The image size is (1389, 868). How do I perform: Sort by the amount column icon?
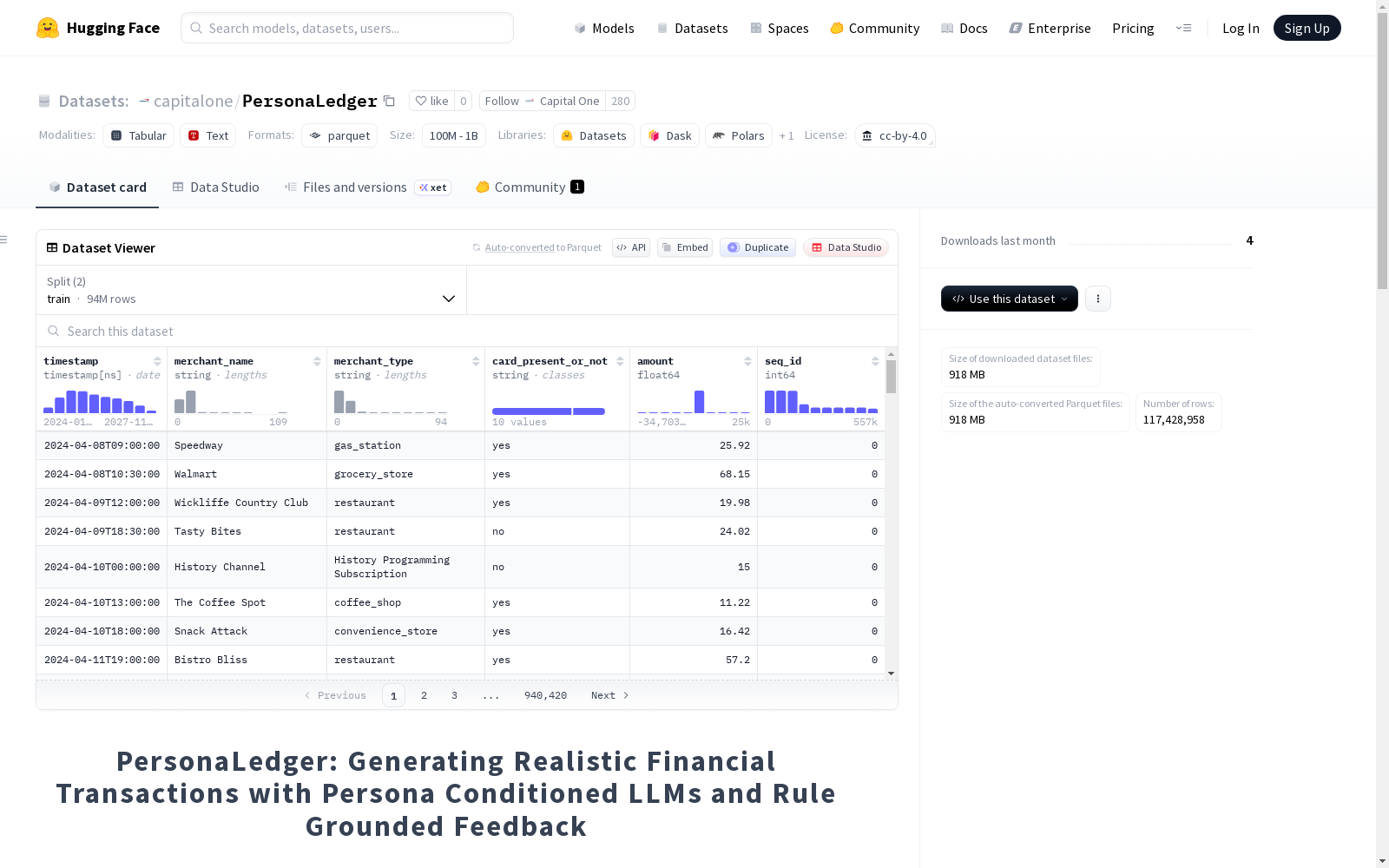747,361
